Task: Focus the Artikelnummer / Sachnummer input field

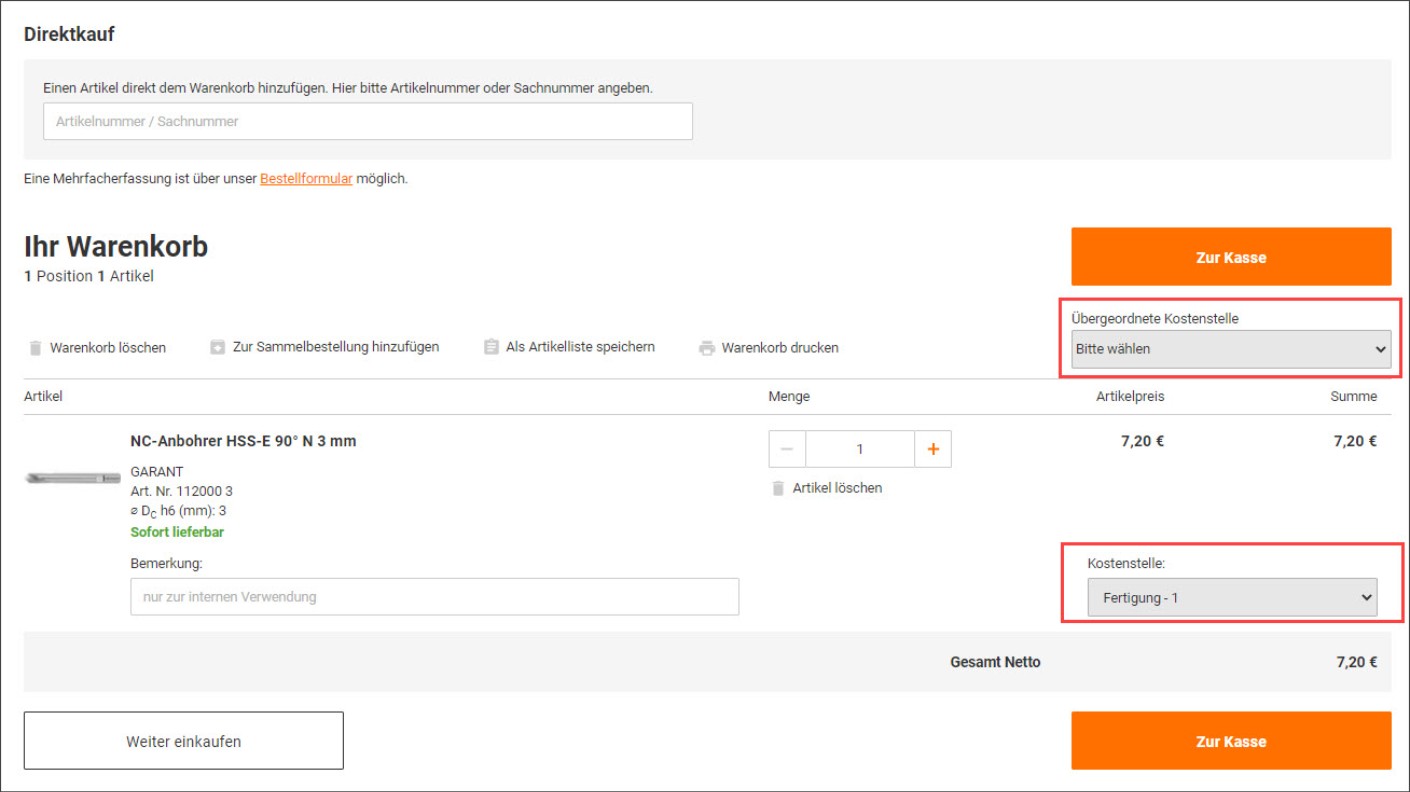Action: [x=367, y=122]
